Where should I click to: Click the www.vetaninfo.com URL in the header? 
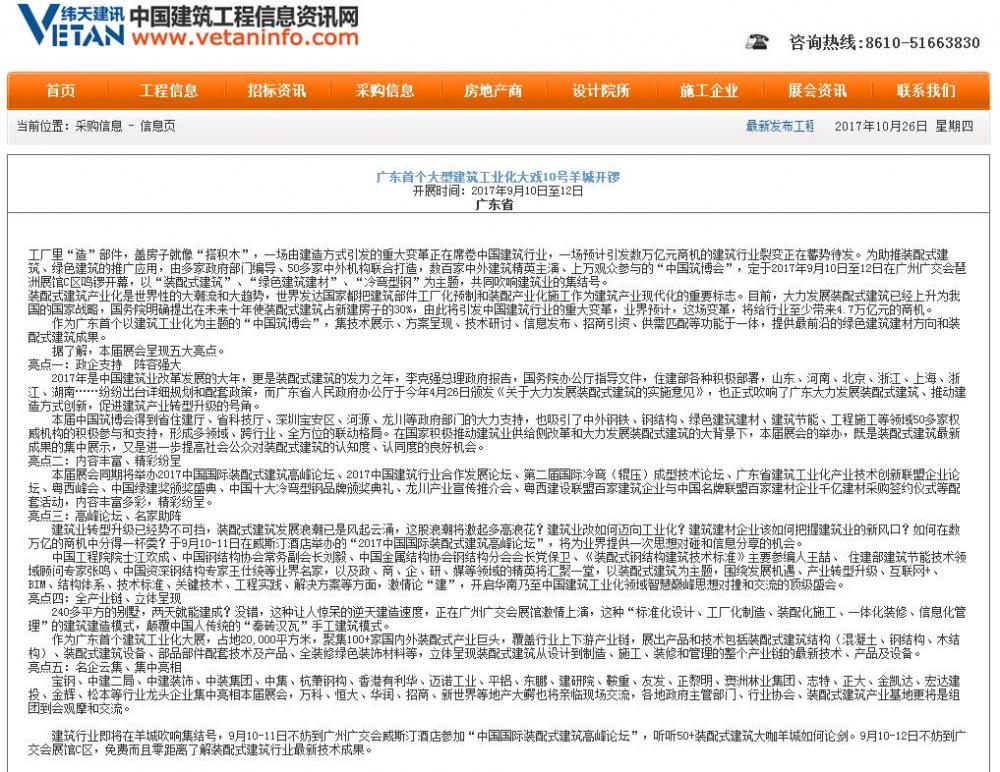(x=244, y=38)
